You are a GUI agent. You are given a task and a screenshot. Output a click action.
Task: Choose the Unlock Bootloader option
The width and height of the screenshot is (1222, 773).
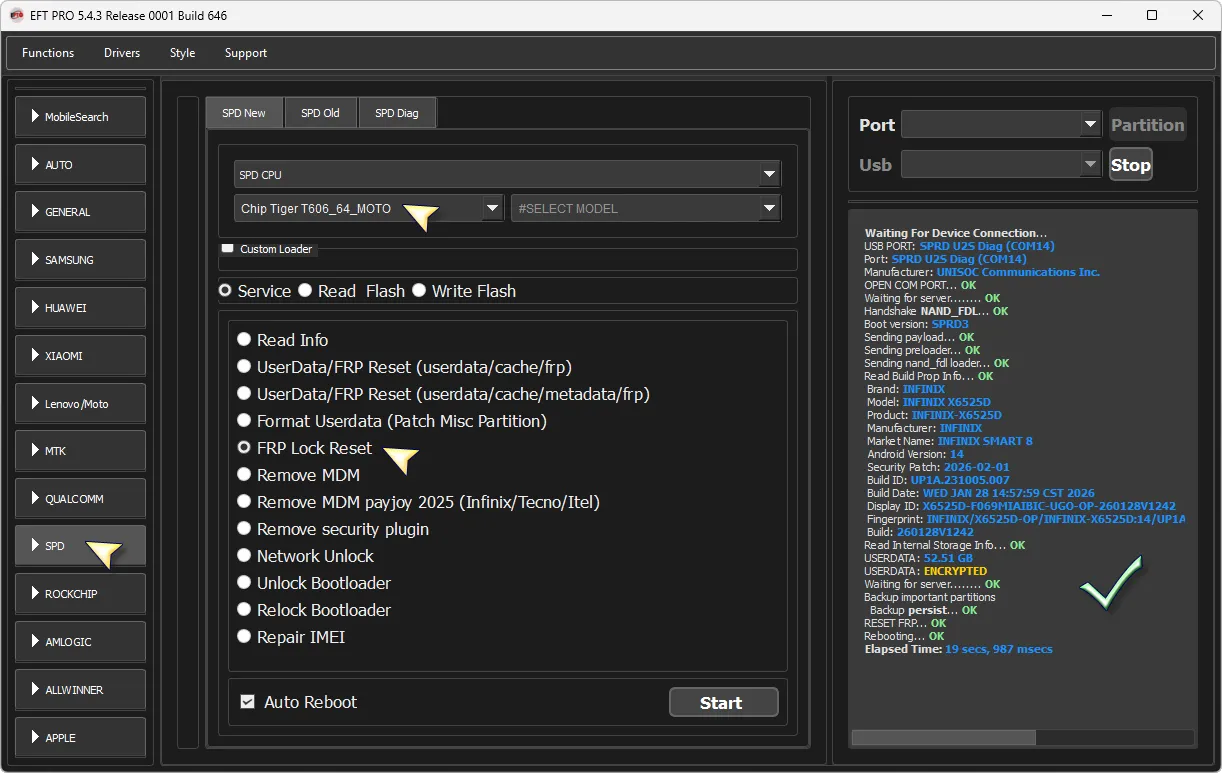coord(244,583)
